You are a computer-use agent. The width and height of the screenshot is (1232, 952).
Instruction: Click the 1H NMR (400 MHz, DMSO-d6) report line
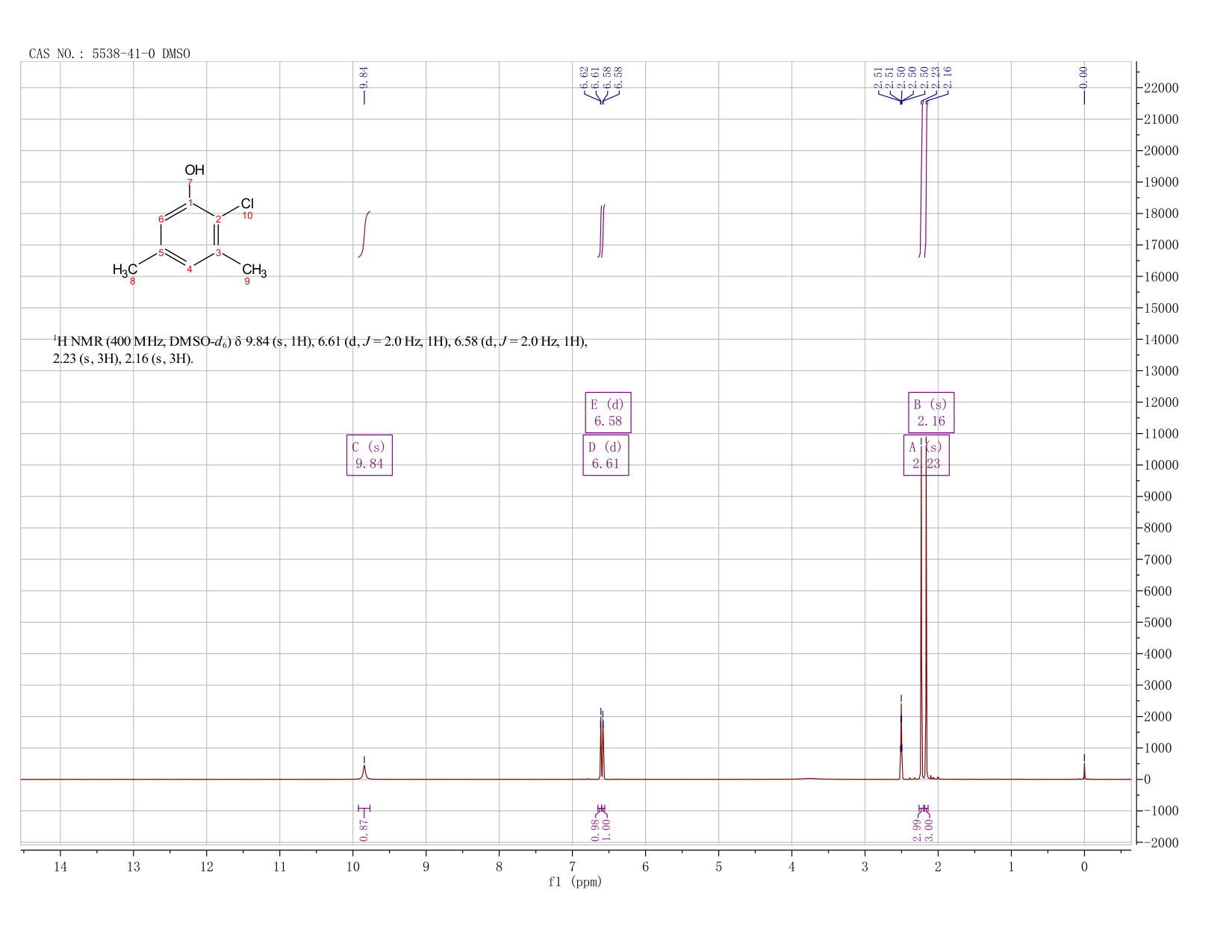click(320, 342)
